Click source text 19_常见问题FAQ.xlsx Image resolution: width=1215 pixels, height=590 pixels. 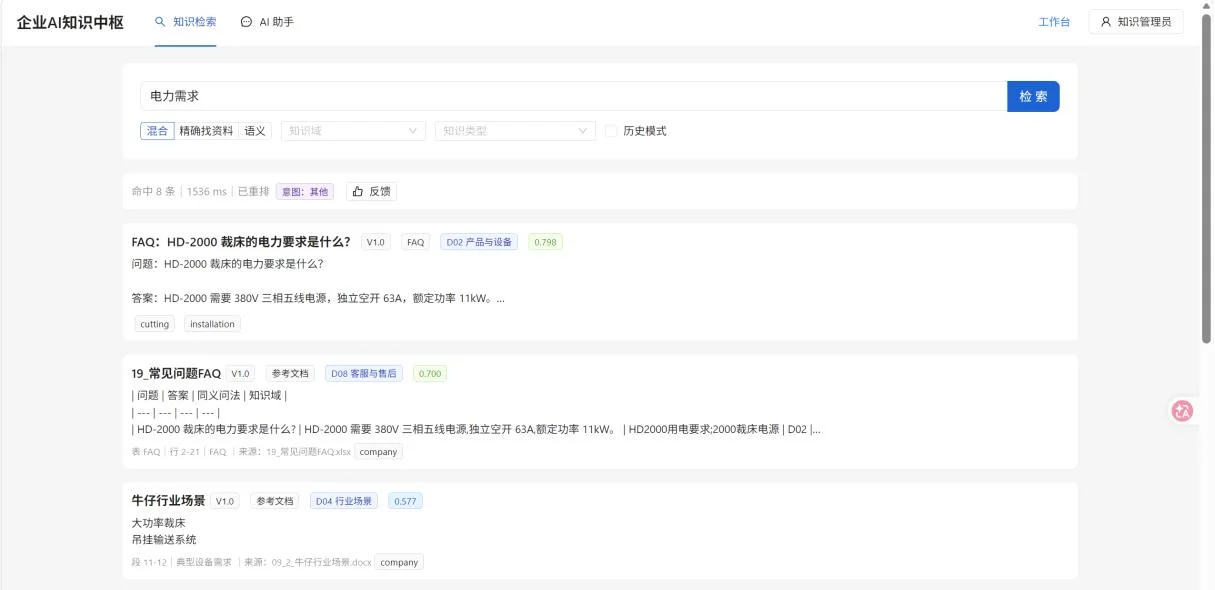coord(308,452)
